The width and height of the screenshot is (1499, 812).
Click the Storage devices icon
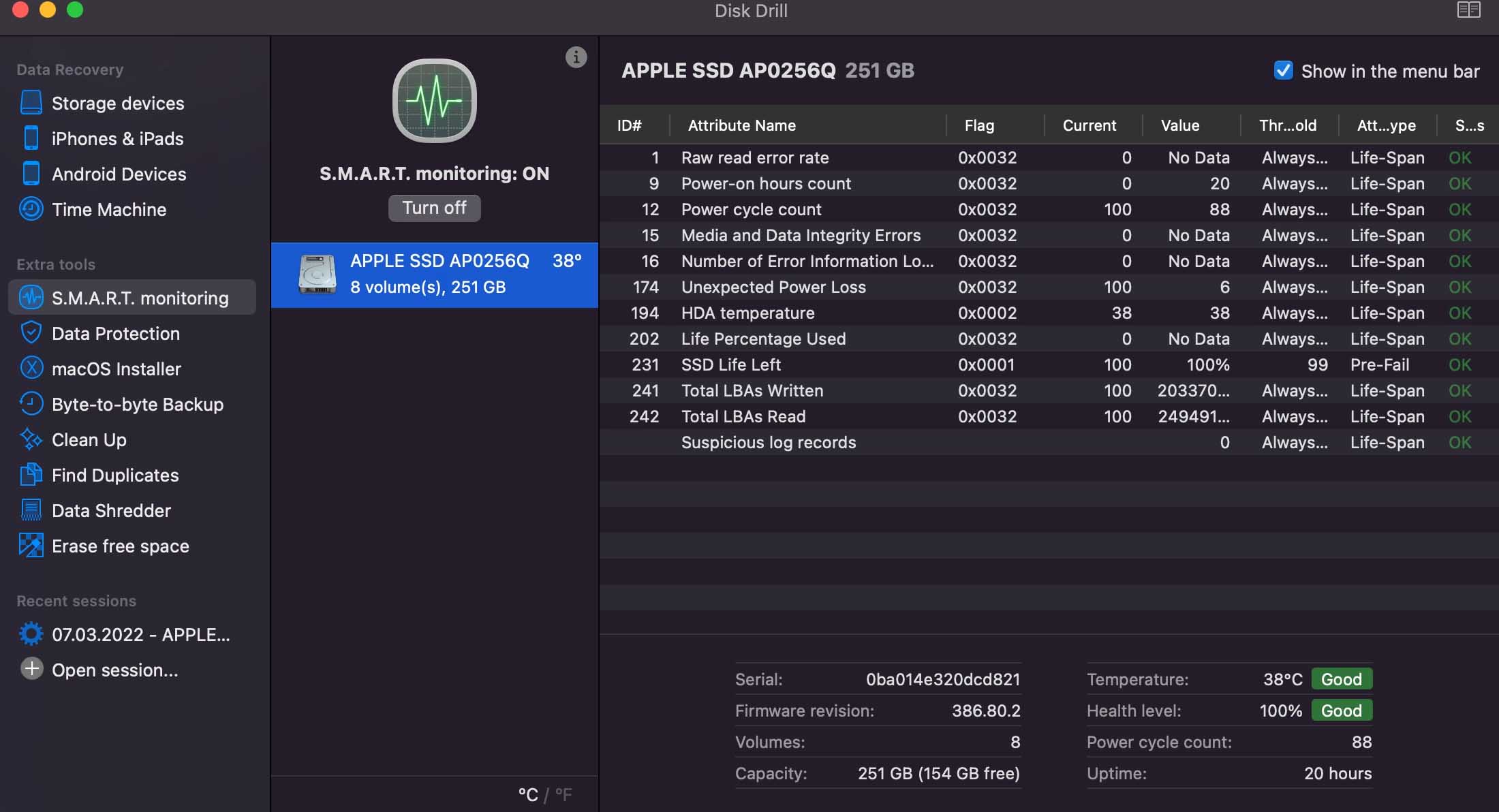[30, 102]
